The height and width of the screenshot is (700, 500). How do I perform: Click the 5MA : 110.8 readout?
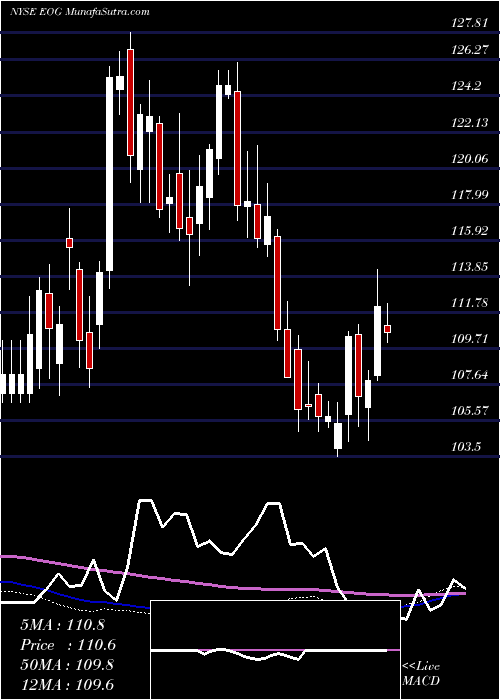[62, 625]
